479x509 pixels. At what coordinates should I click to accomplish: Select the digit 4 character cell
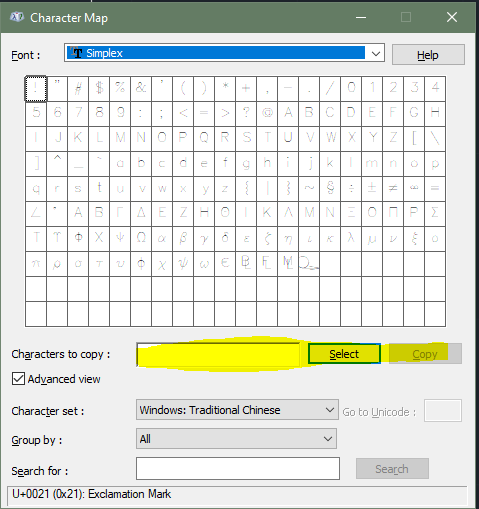(x=435, y=89)
